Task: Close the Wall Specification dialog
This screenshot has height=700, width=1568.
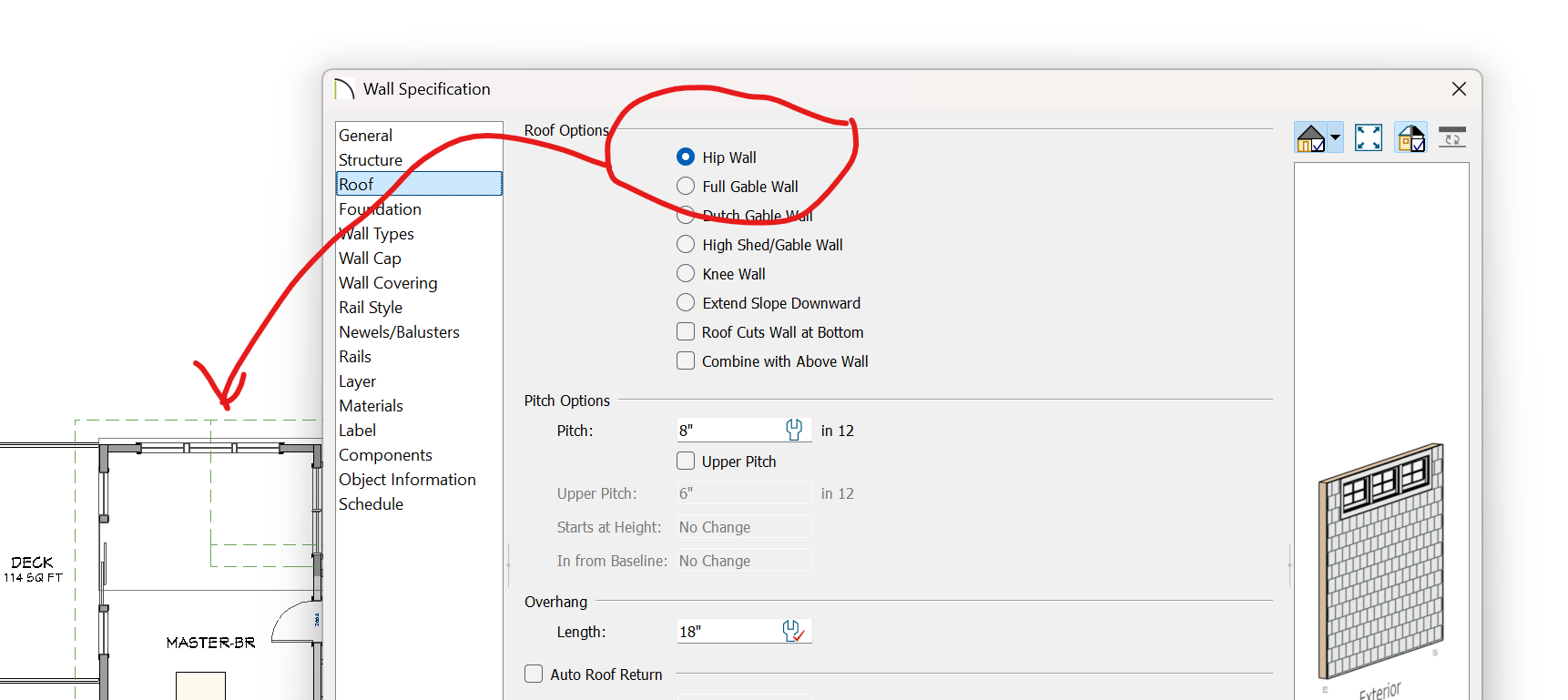Action: click(x=1459, y=89)
